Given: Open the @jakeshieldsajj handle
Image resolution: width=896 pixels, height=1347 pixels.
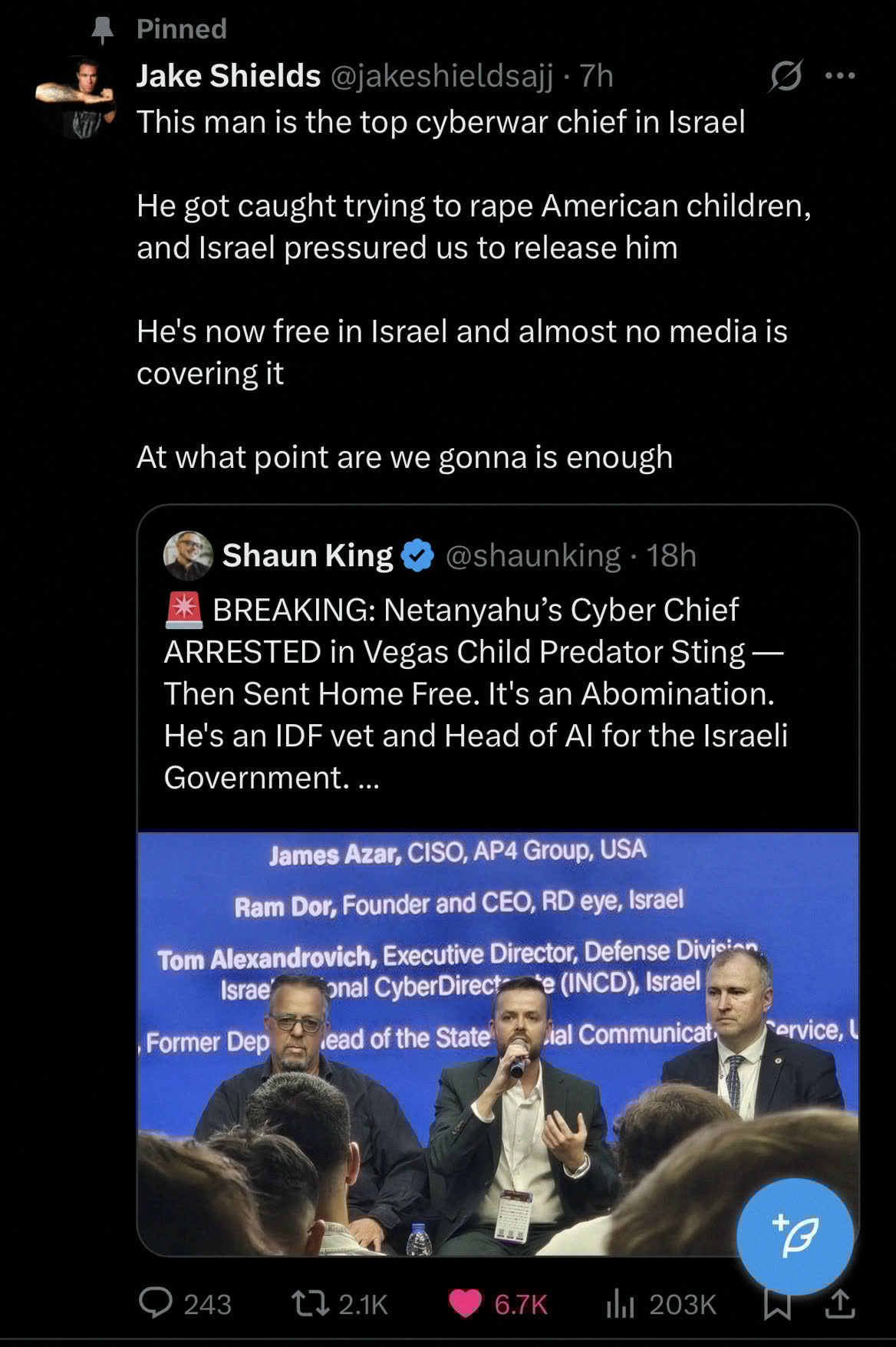Looking at the screenshot, I should (442, 76).
